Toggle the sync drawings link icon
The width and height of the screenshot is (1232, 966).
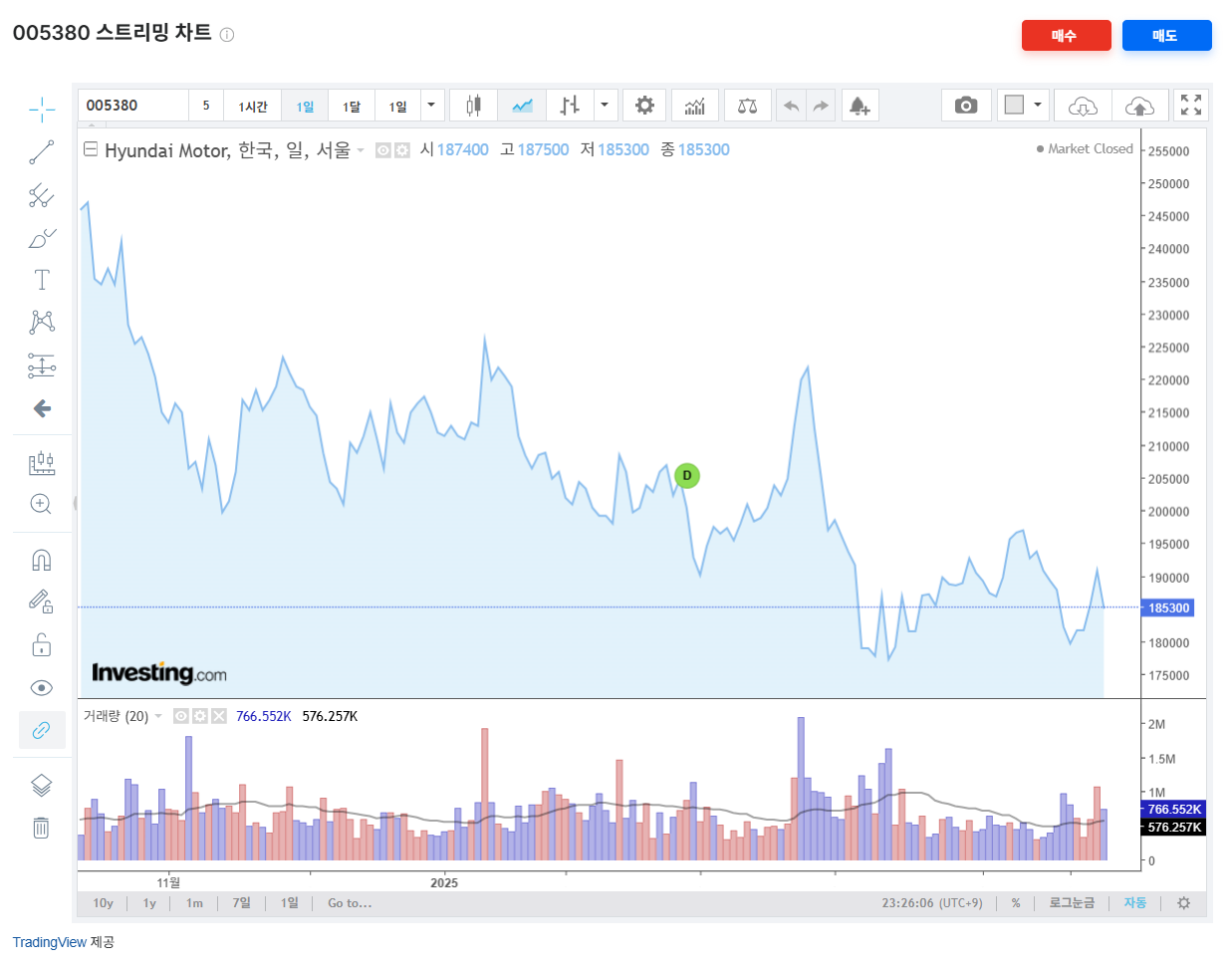pos(42,730)
